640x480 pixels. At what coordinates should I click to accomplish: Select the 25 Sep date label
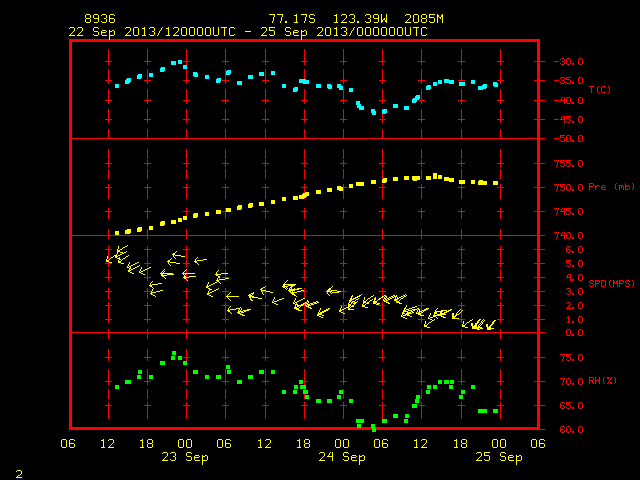pyautogui.click(x=499, y=457)
